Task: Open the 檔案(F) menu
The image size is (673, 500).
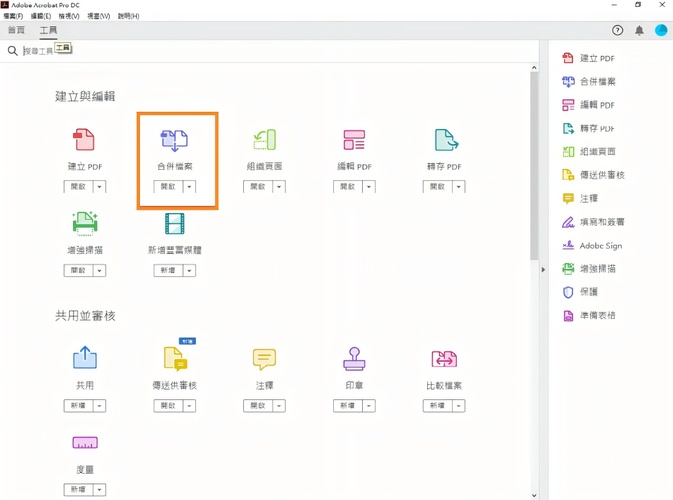Action: [13, 16]
